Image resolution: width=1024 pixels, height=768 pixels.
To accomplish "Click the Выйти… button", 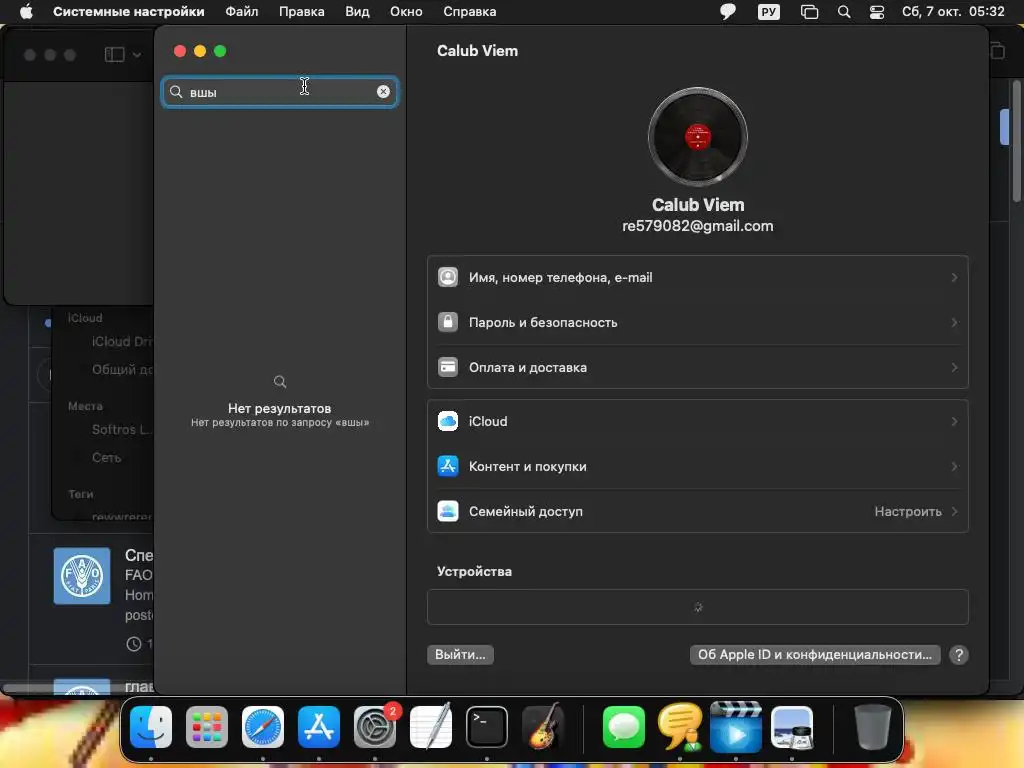I will coord(460,655).
